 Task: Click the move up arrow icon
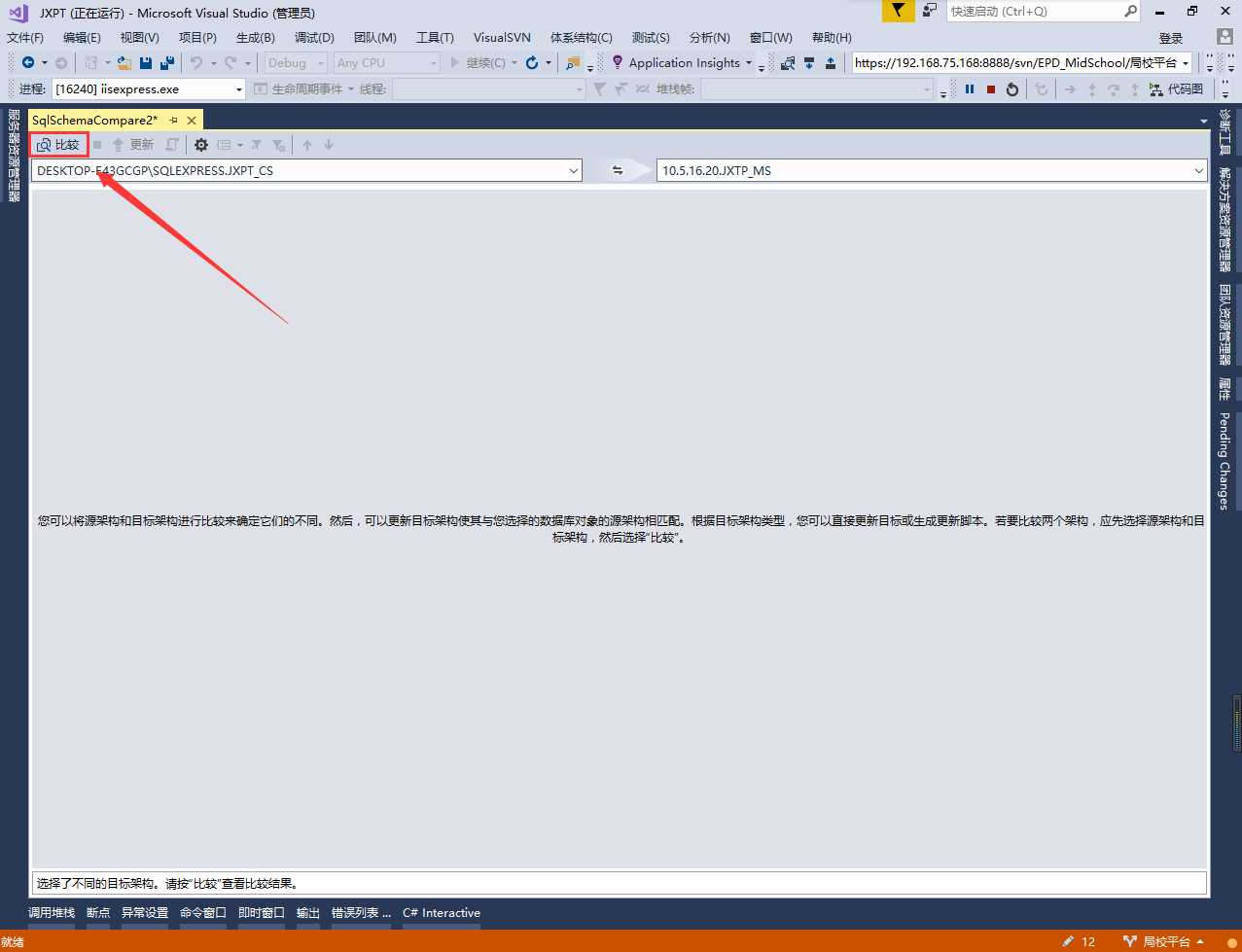[x=307, y=145]
